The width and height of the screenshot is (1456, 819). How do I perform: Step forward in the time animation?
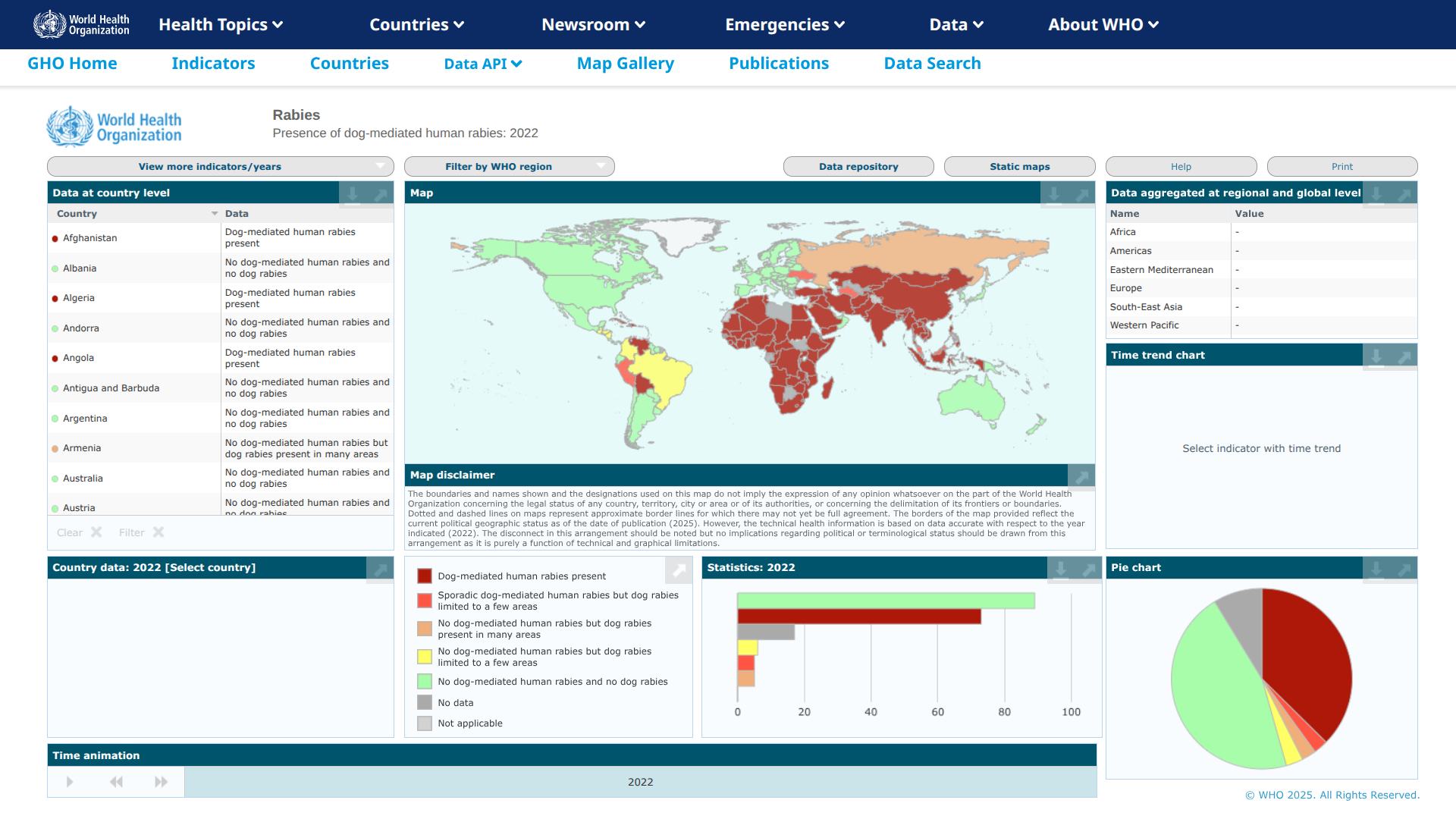pos(161,782)
